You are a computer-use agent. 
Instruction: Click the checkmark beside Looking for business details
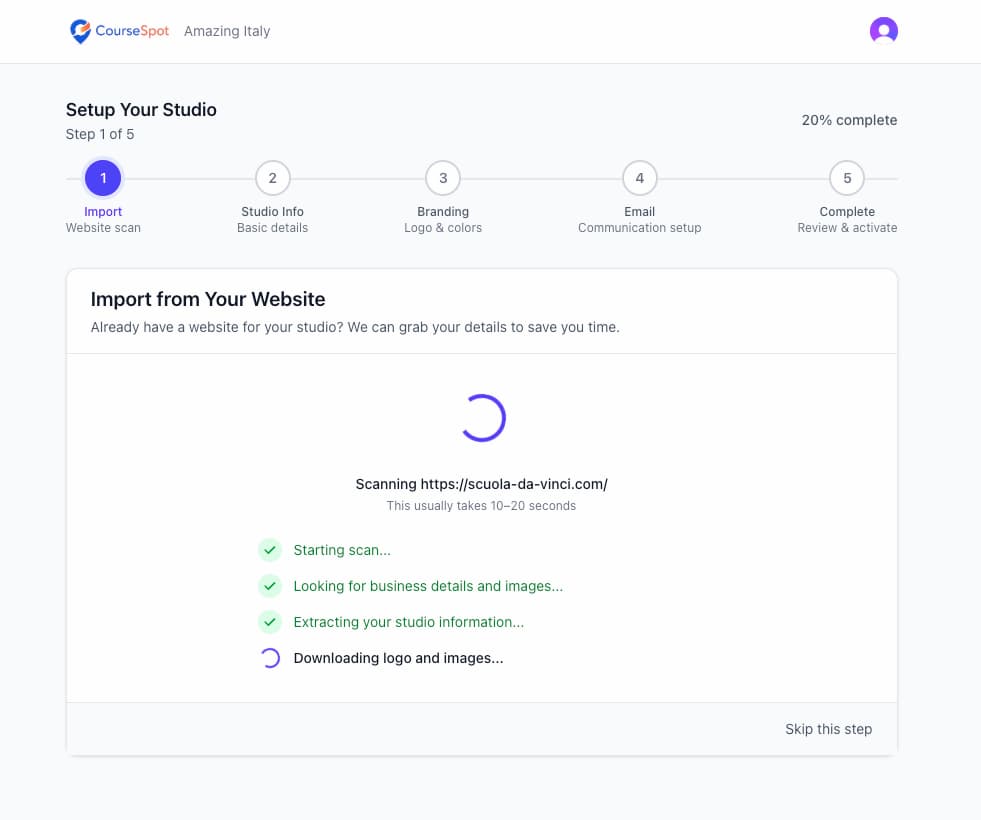click(x=270, y=586)
